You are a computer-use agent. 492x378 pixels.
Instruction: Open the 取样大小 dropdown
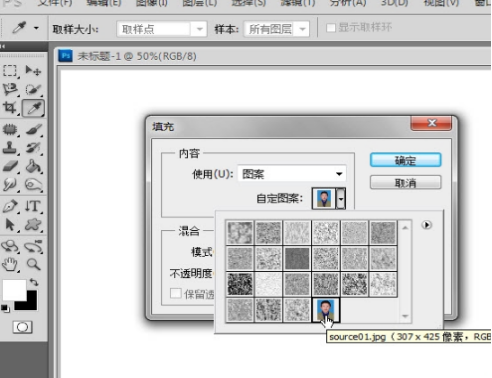[162, 29]
